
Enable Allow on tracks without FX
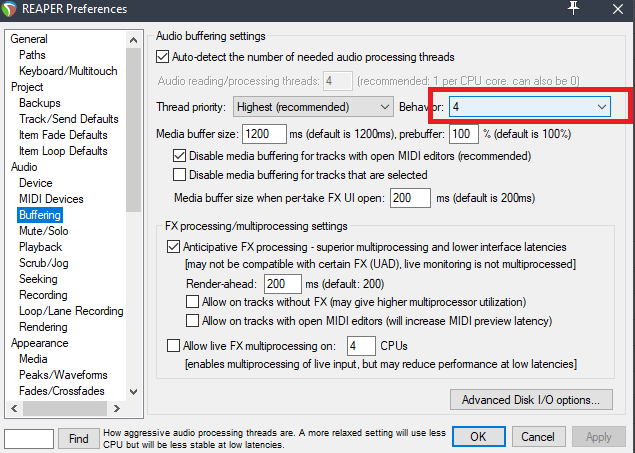click(x=192, y=302)
